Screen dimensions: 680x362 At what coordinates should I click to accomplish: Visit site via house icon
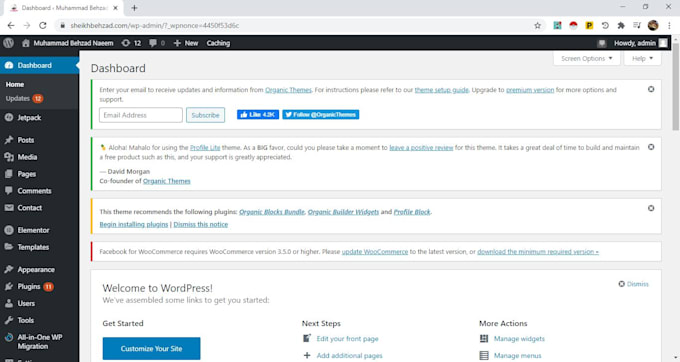pos(26,43)
